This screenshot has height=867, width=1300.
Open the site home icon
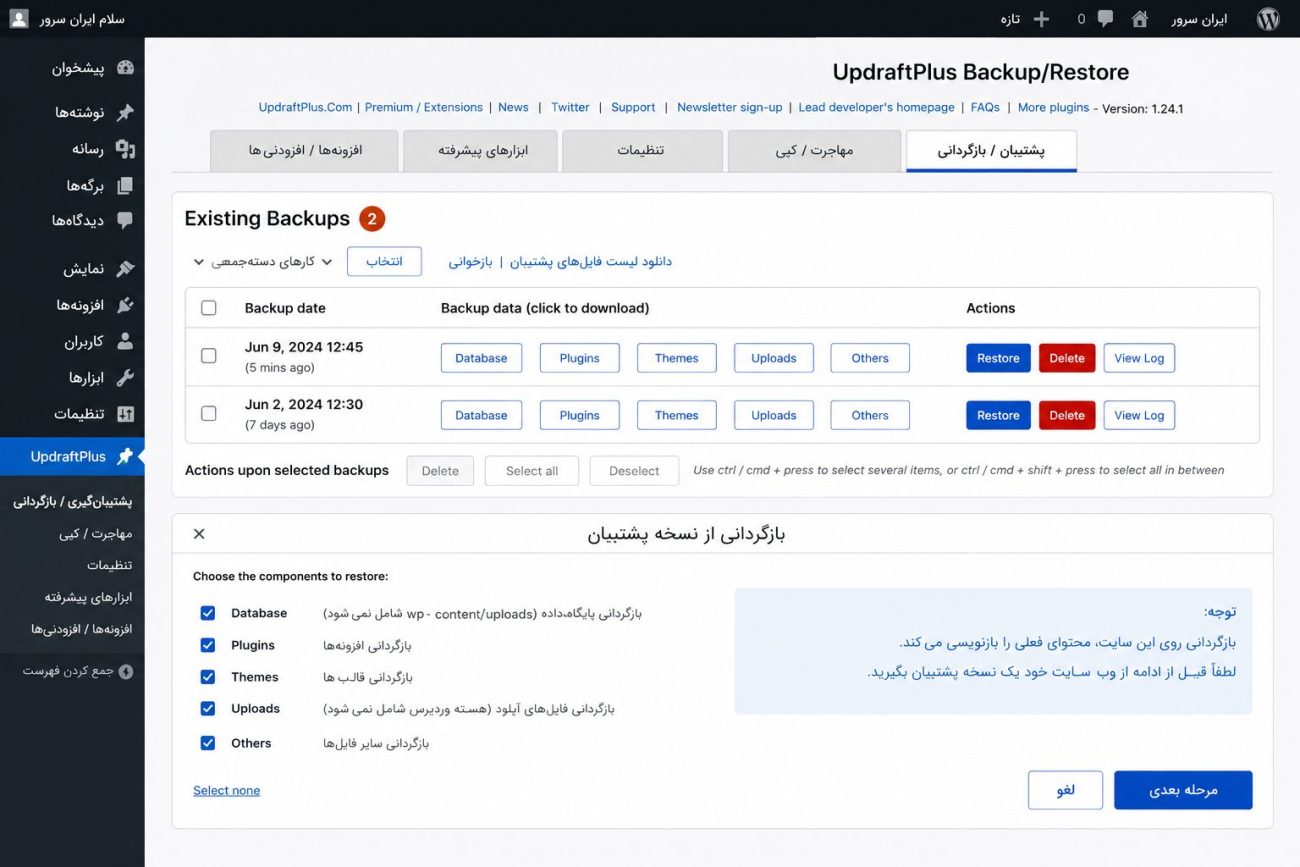click(1139, 19)
